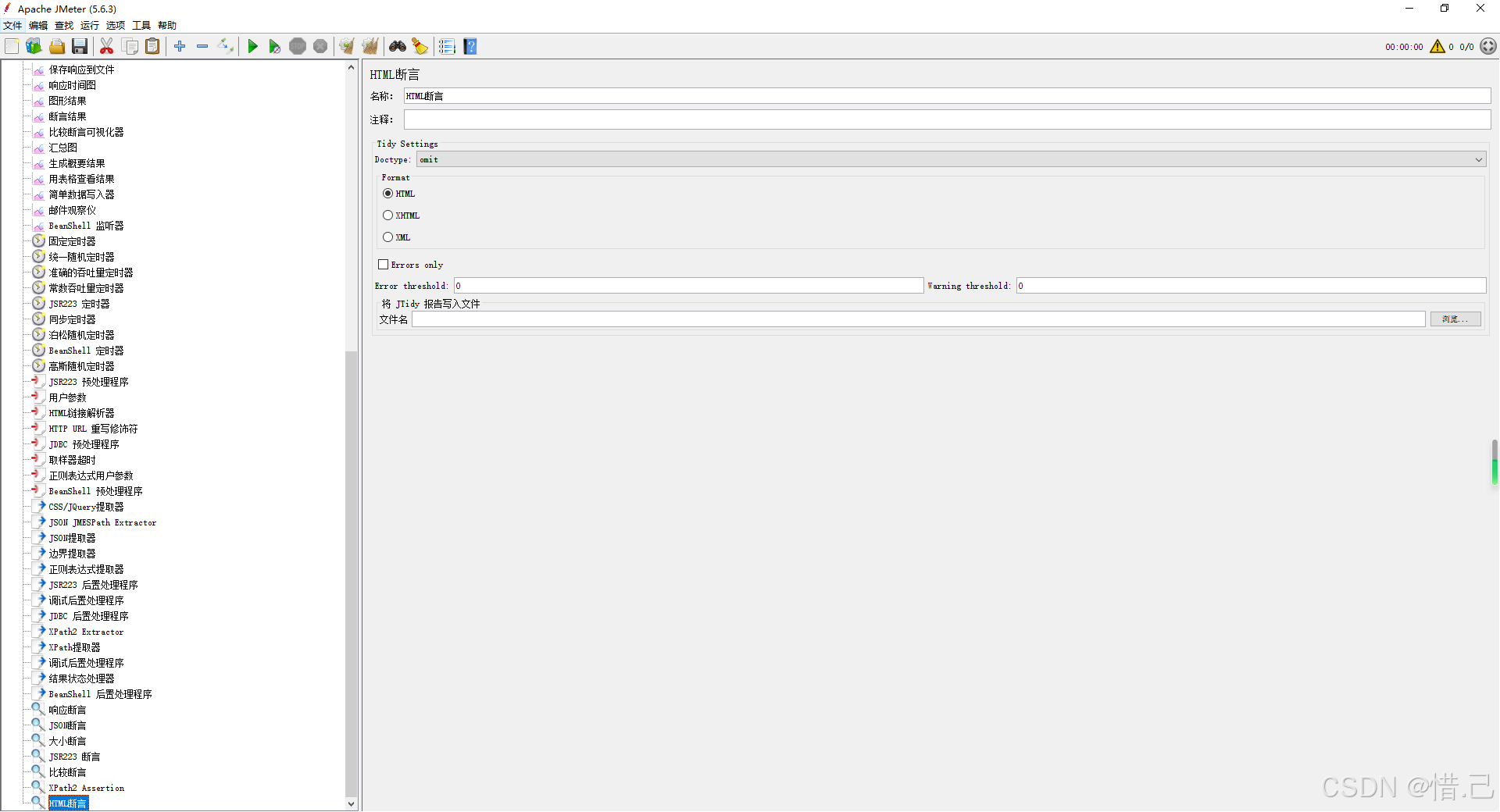The height and width of the screenshot is (812, 1500).
Task: Select 响应断言 in the tree
Action: 67,710
